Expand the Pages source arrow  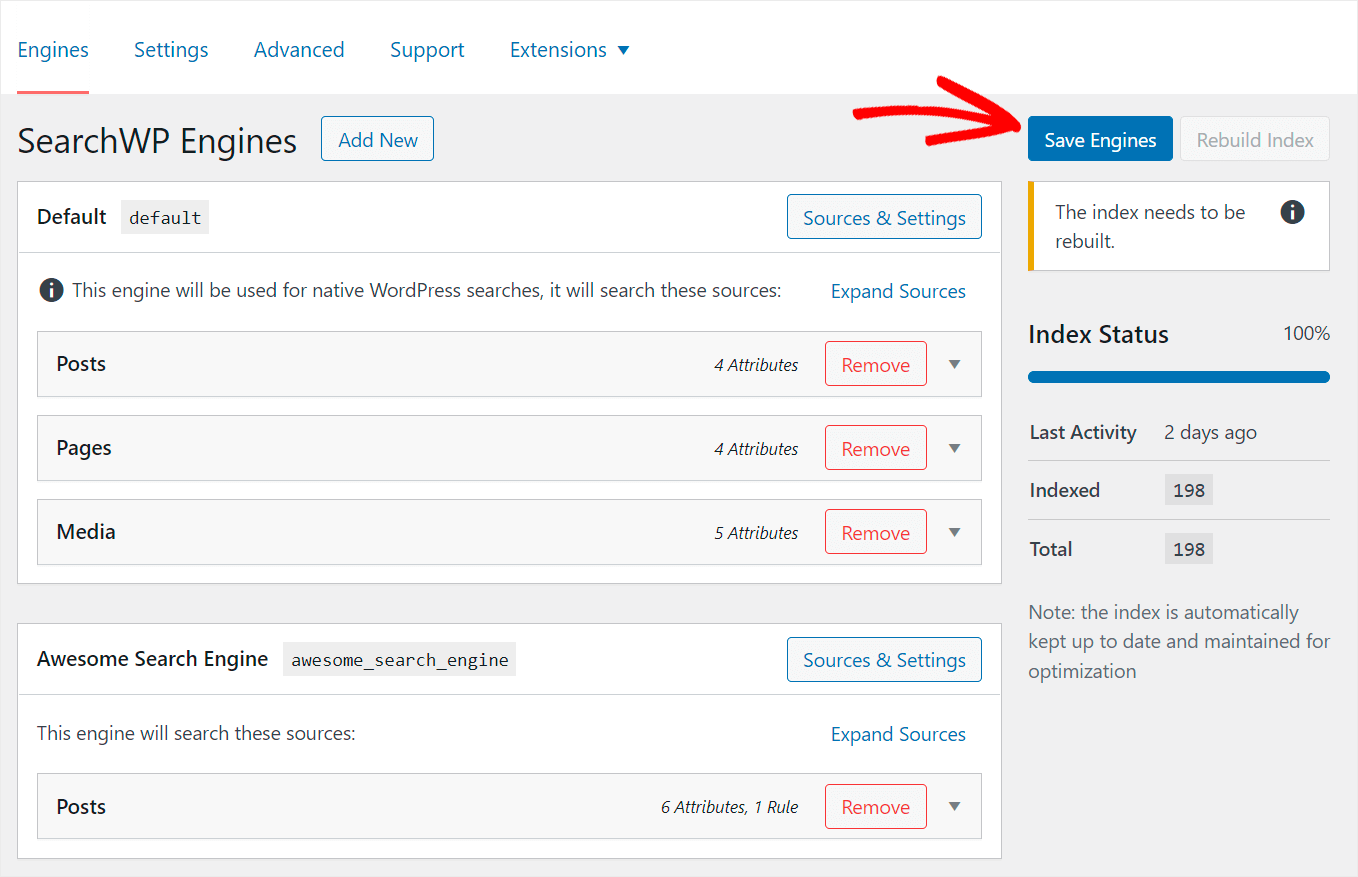click(954, 449)
